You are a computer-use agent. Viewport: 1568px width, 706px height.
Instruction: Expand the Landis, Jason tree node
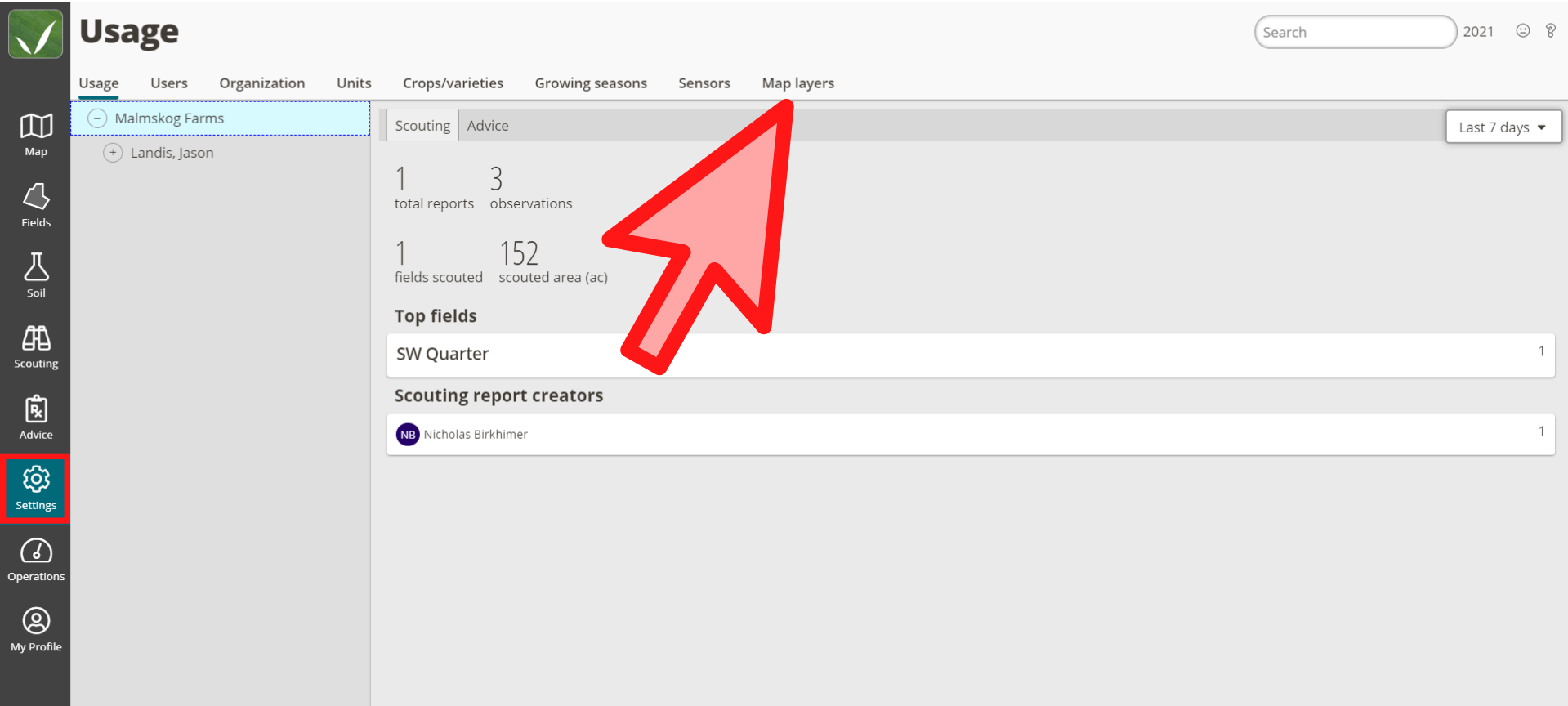pos(113,153)
